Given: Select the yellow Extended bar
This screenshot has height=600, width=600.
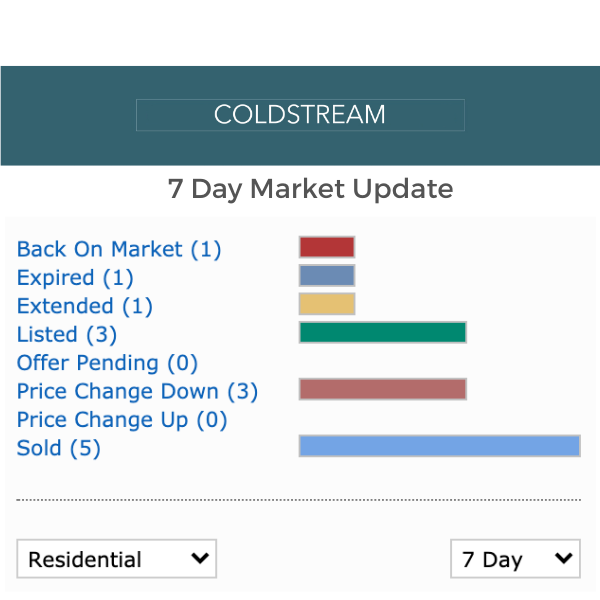Looking at the screenshot, I should 327,304.
